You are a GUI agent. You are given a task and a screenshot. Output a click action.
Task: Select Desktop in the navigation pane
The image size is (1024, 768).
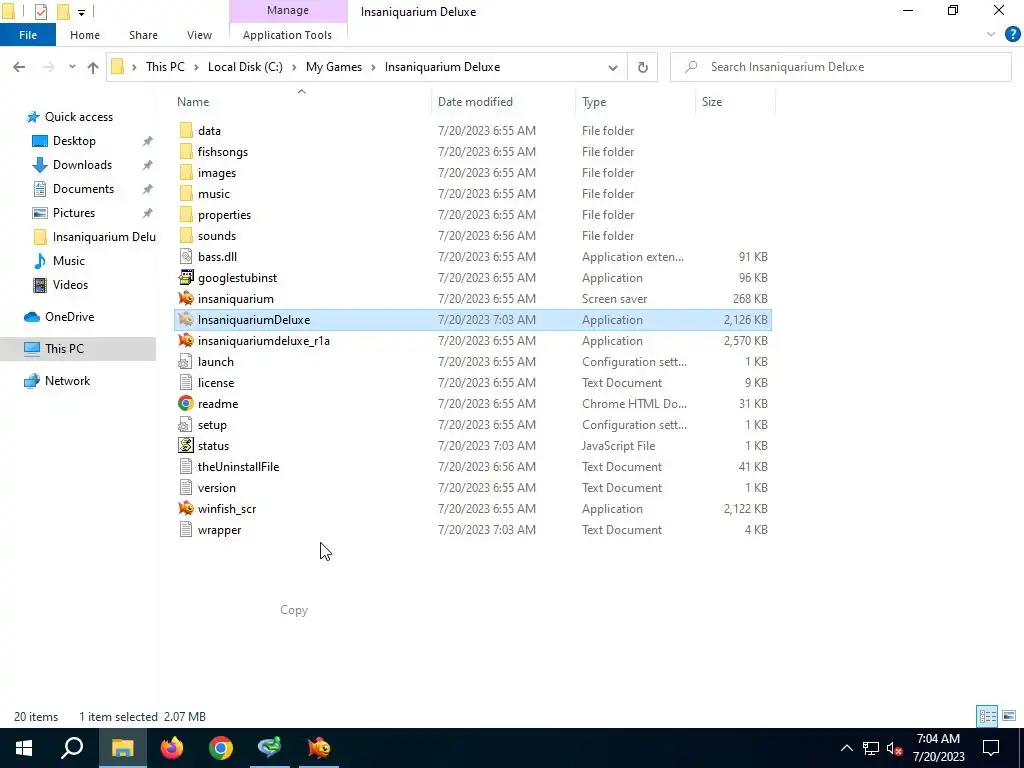(74, 140)
